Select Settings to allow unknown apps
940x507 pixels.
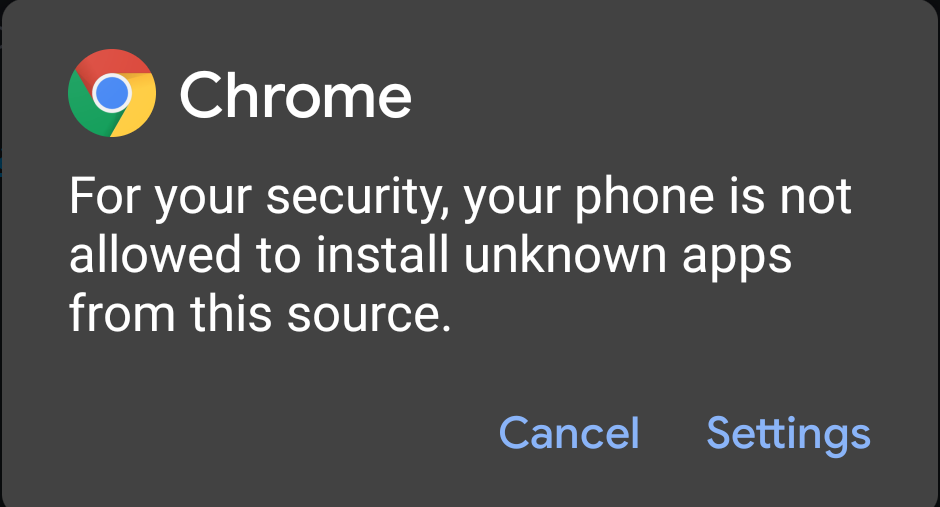coord(788,433)
